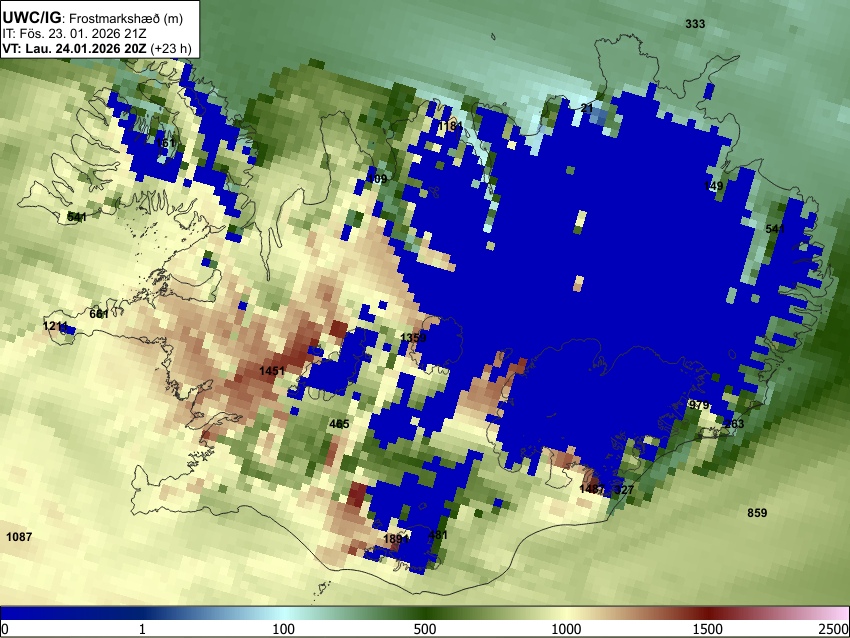Select the 263 value label
This screenshot has width=850, height=638.
pyautogui.click(x=735, y=424)
